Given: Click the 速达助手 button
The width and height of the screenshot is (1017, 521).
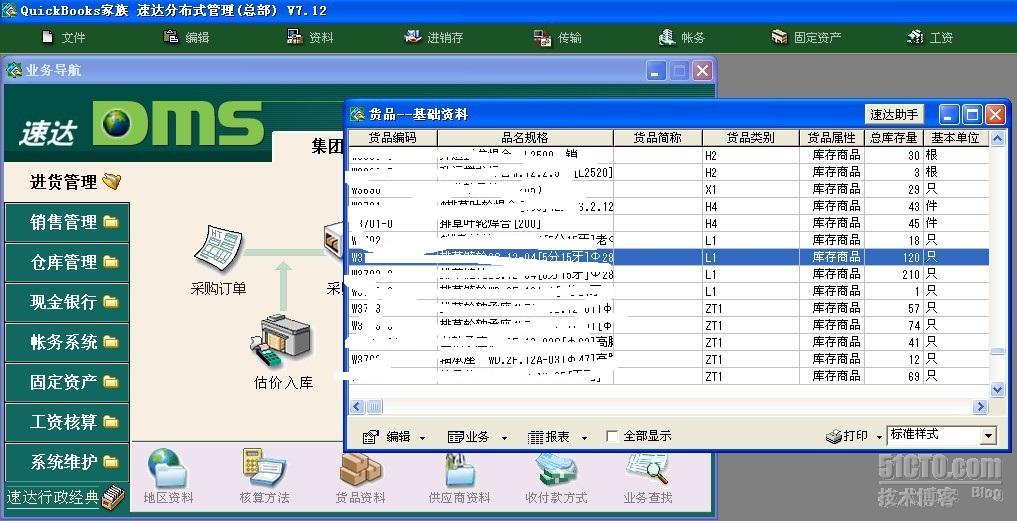Looking at the screenshot, I should (894, 115).
